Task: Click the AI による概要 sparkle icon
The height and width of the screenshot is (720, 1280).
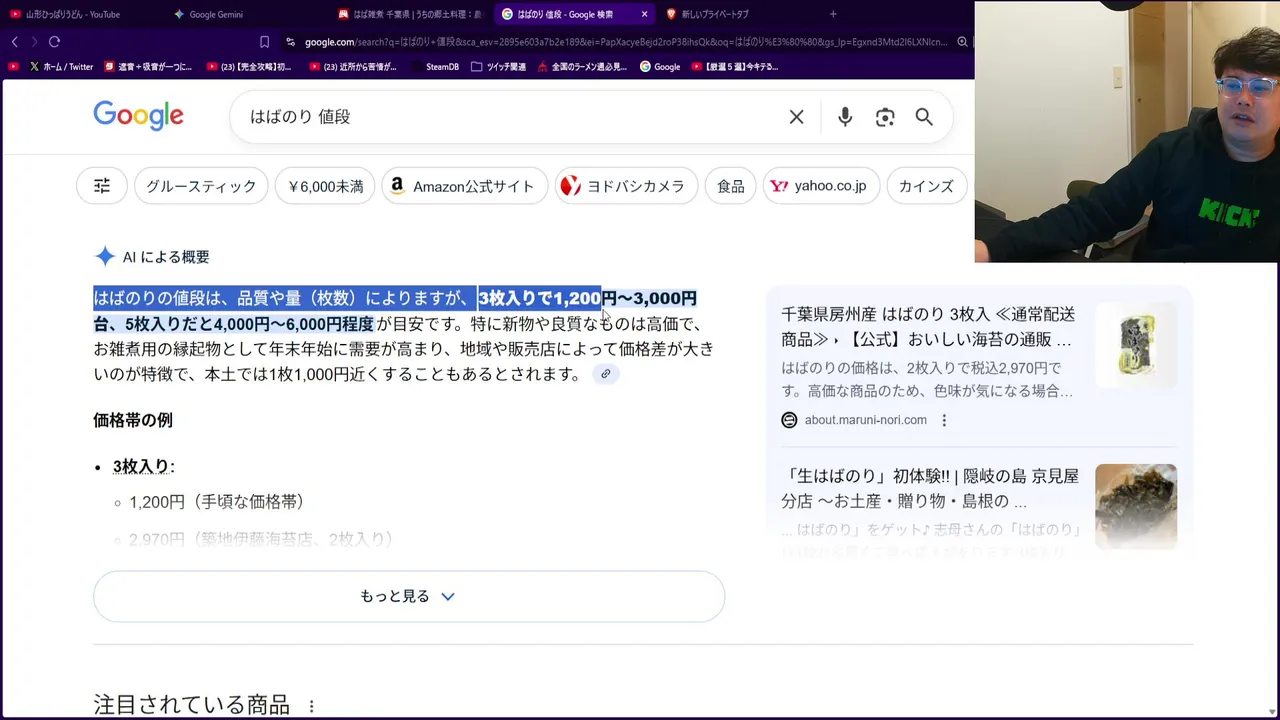Action: point(105,257)
